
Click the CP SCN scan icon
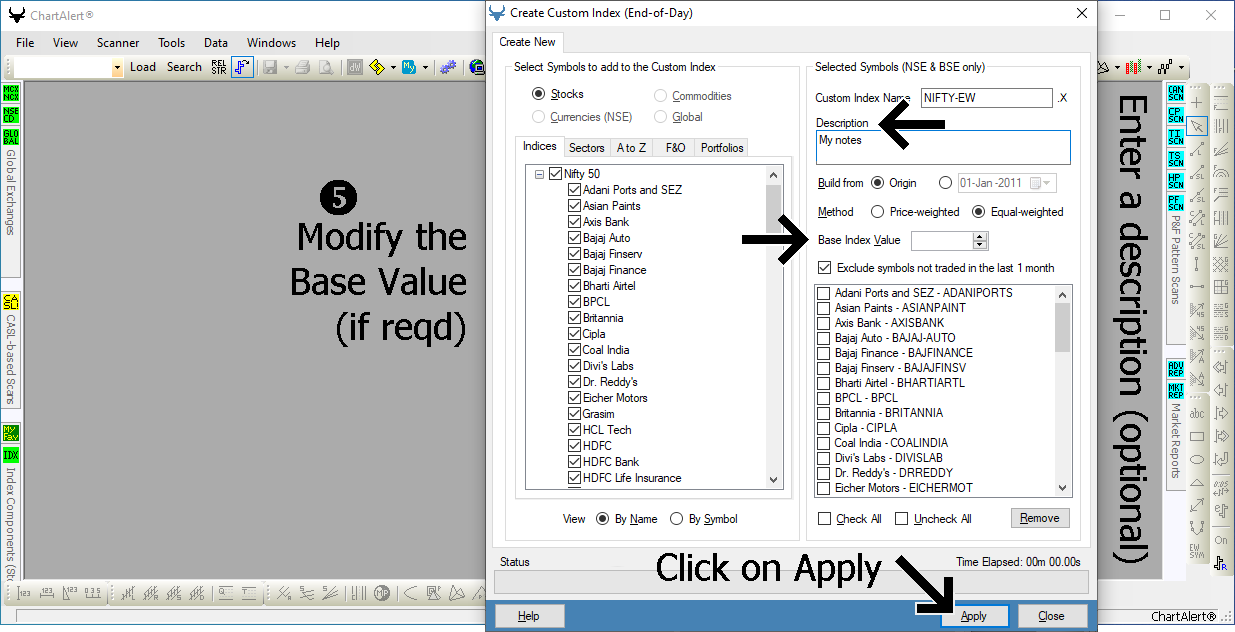click(x=1176, y=115)
